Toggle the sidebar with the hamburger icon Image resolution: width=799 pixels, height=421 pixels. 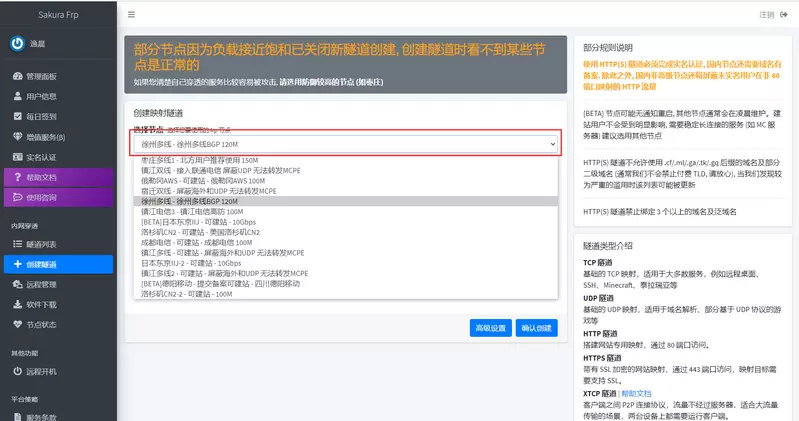tap(131, 15)
